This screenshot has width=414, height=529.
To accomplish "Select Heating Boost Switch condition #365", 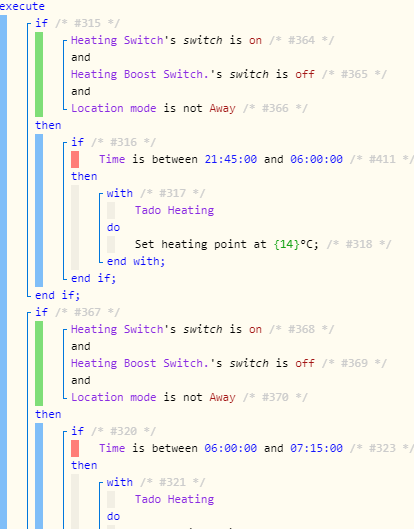I will tap(229, 74).
